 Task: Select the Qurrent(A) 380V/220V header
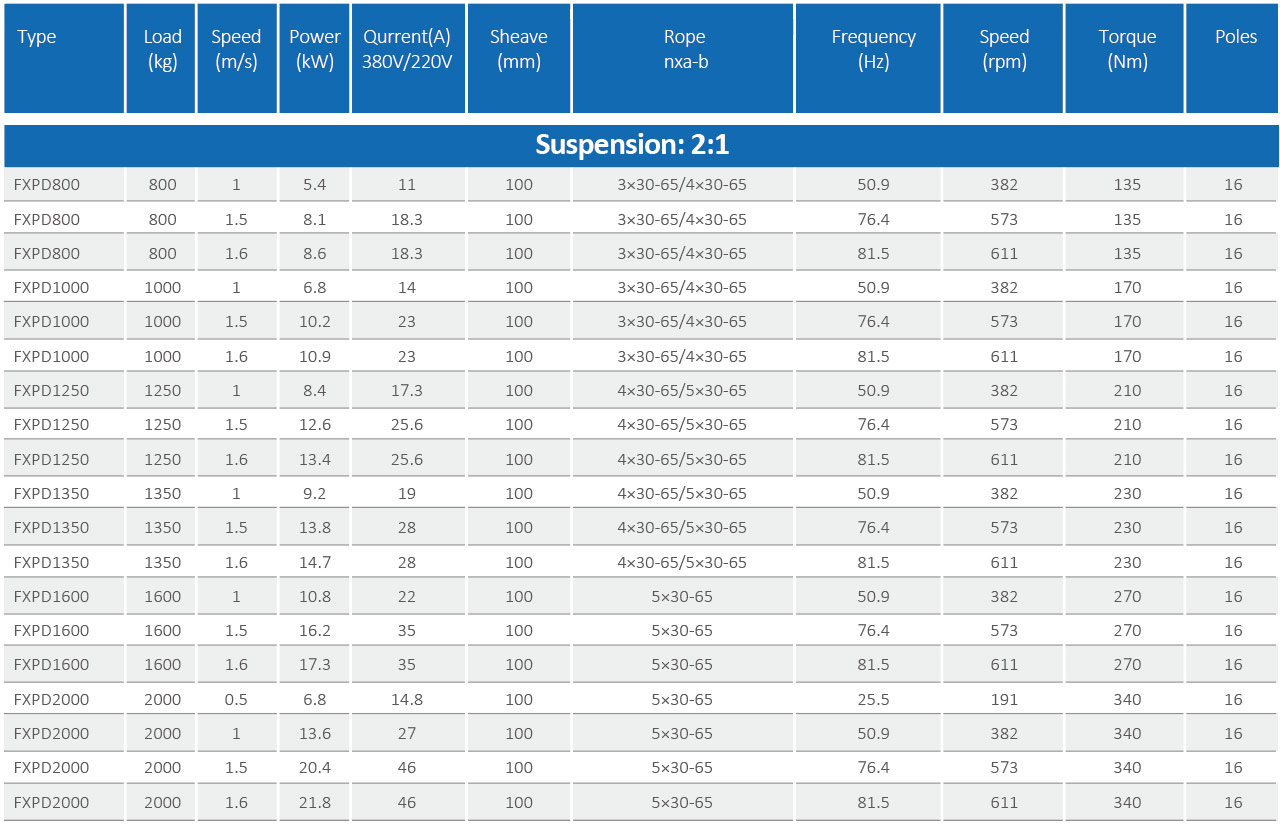pos(407,49)
